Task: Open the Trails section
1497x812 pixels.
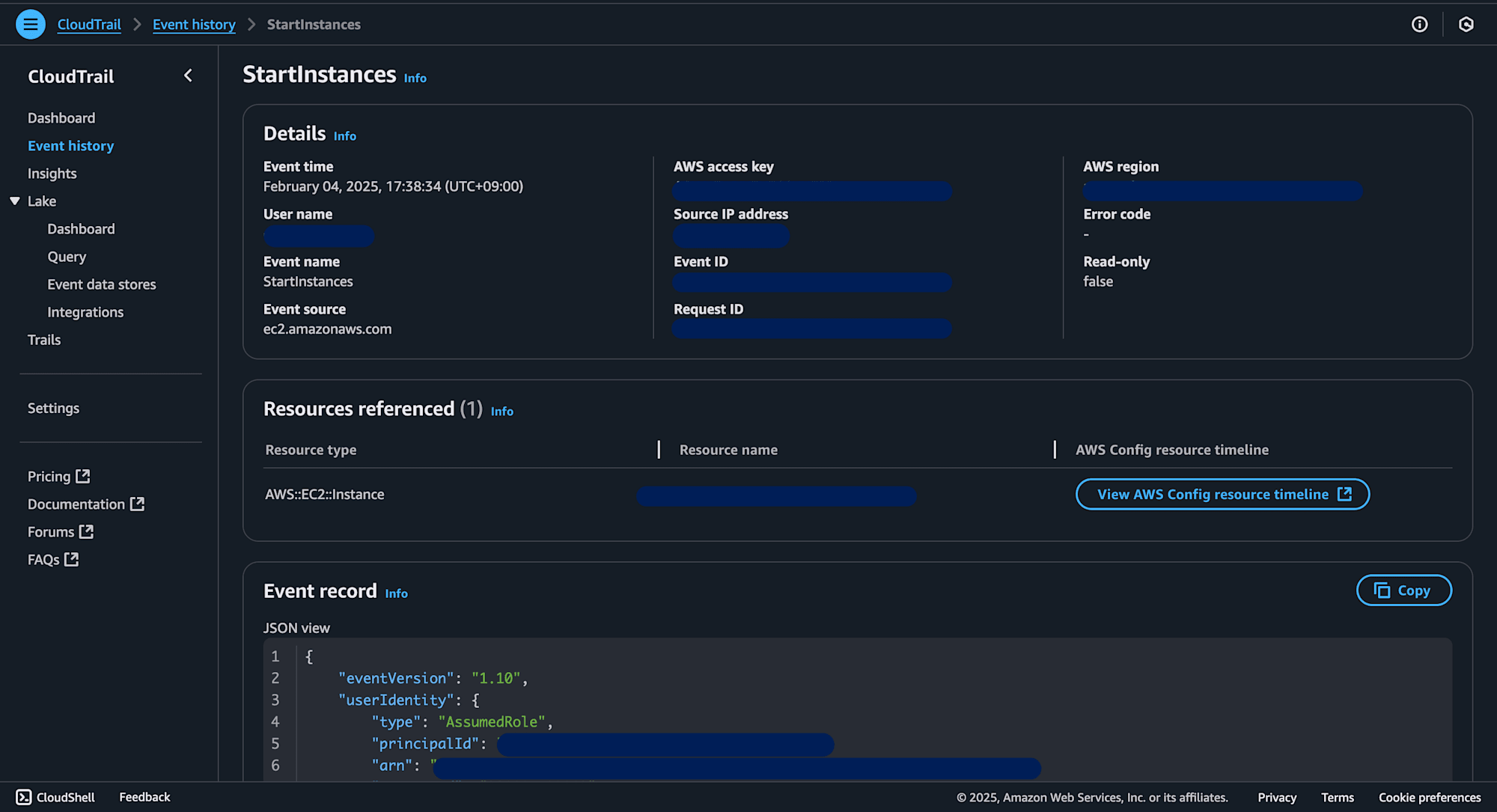Action: pos(44,339)
